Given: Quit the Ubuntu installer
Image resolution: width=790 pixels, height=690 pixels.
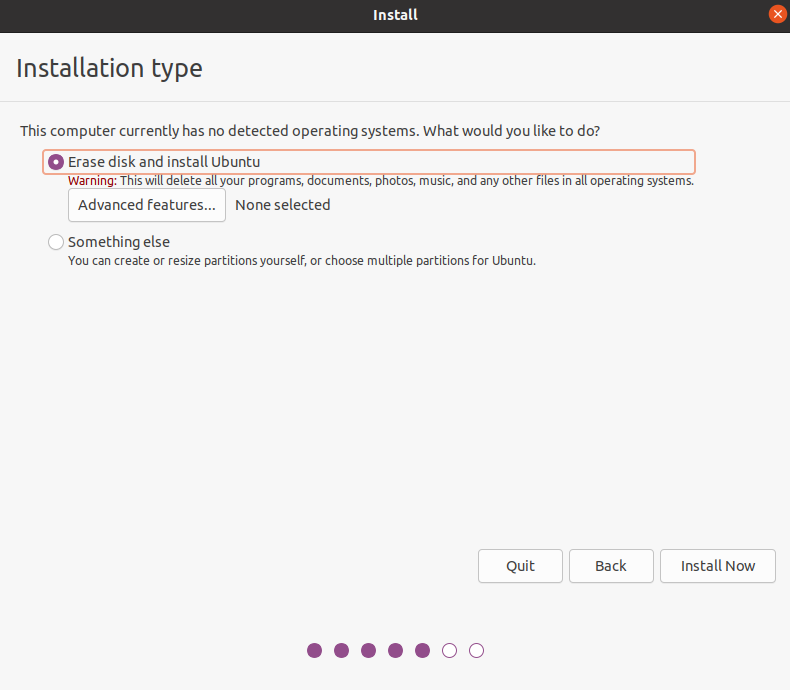Looking at the screenshot, I should click(520, 566).
